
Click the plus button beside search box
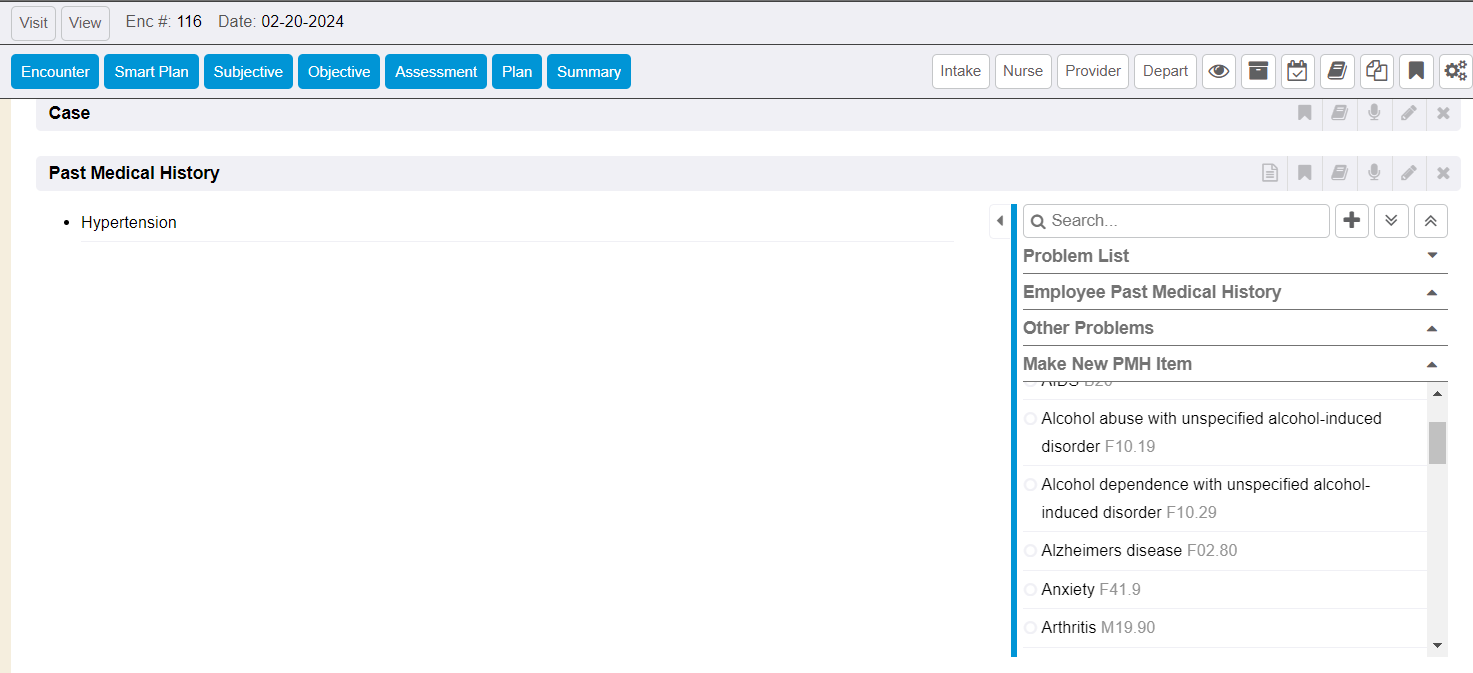[x=1352, y=221]
